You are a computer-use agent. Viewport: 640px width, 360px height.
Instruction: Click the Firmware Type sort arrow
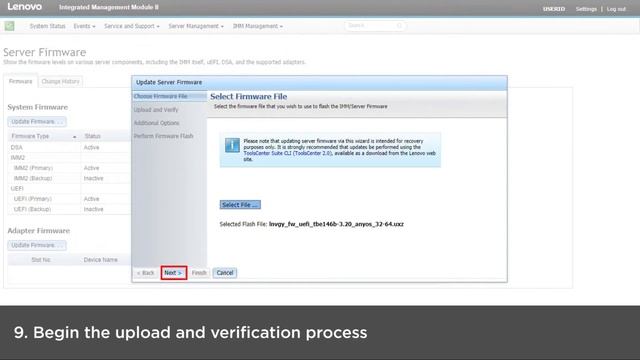point(74,137)
